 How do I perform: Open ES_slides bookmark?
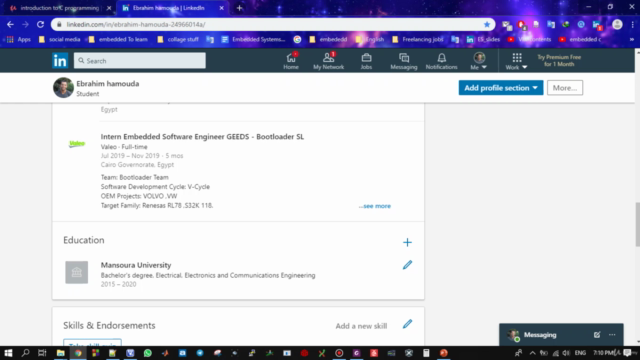click(x=483, y=40)
